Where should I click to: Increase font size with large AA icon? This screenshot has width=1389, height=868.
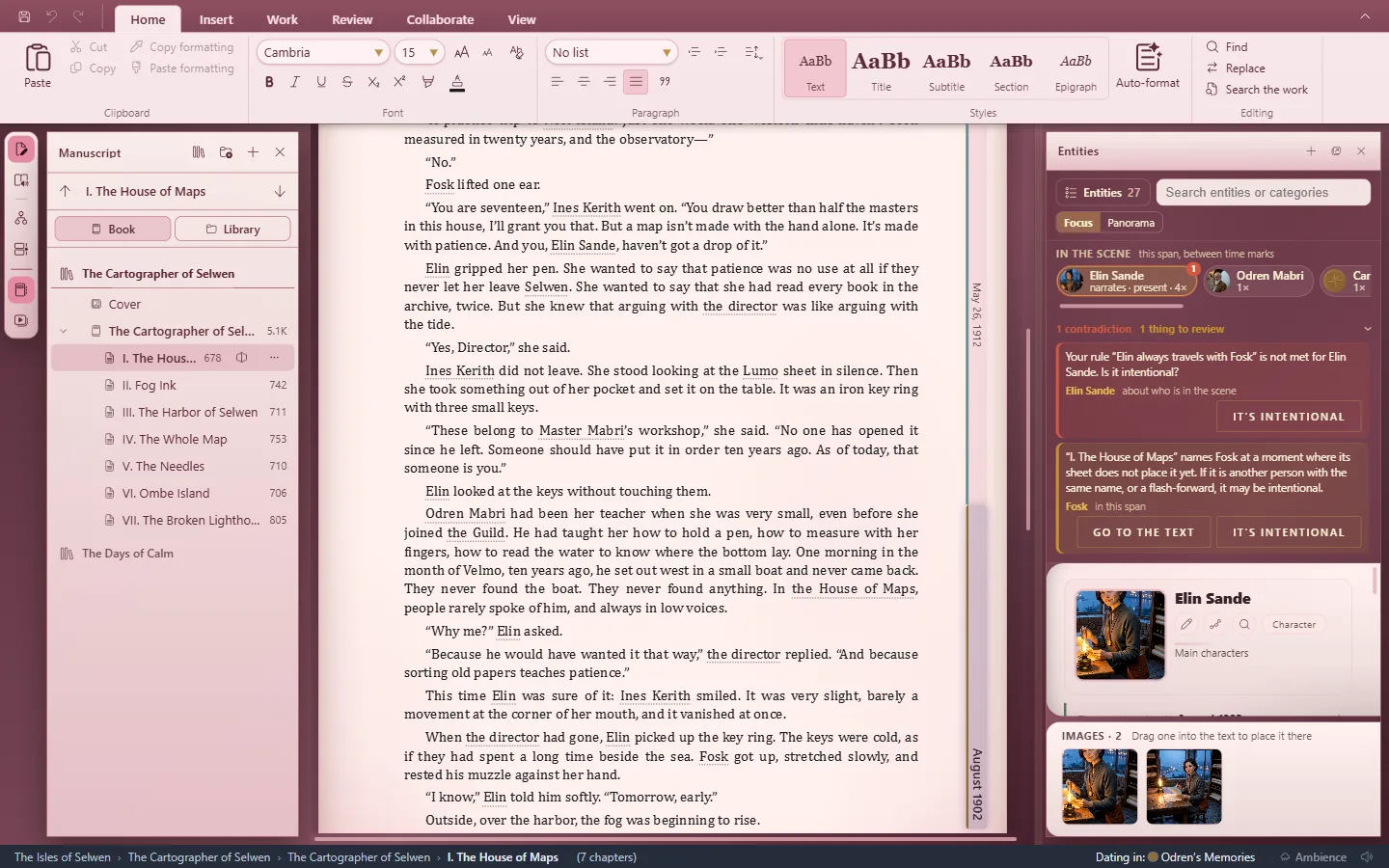462,52
